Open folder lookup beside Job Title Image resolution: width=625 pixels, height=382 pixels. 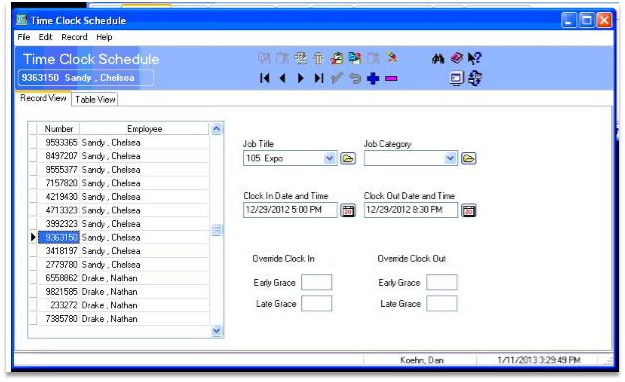coord(348,158)
